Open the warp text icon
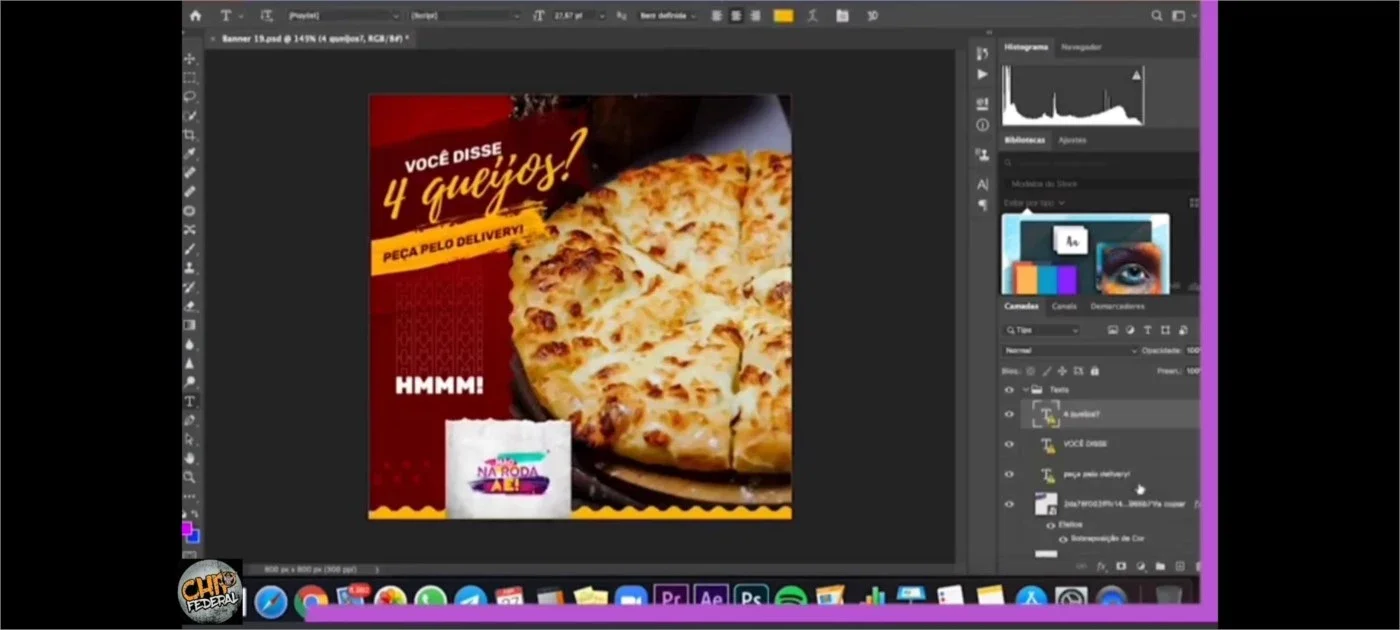Viewport: 1400px width, 630px height. 813,15
